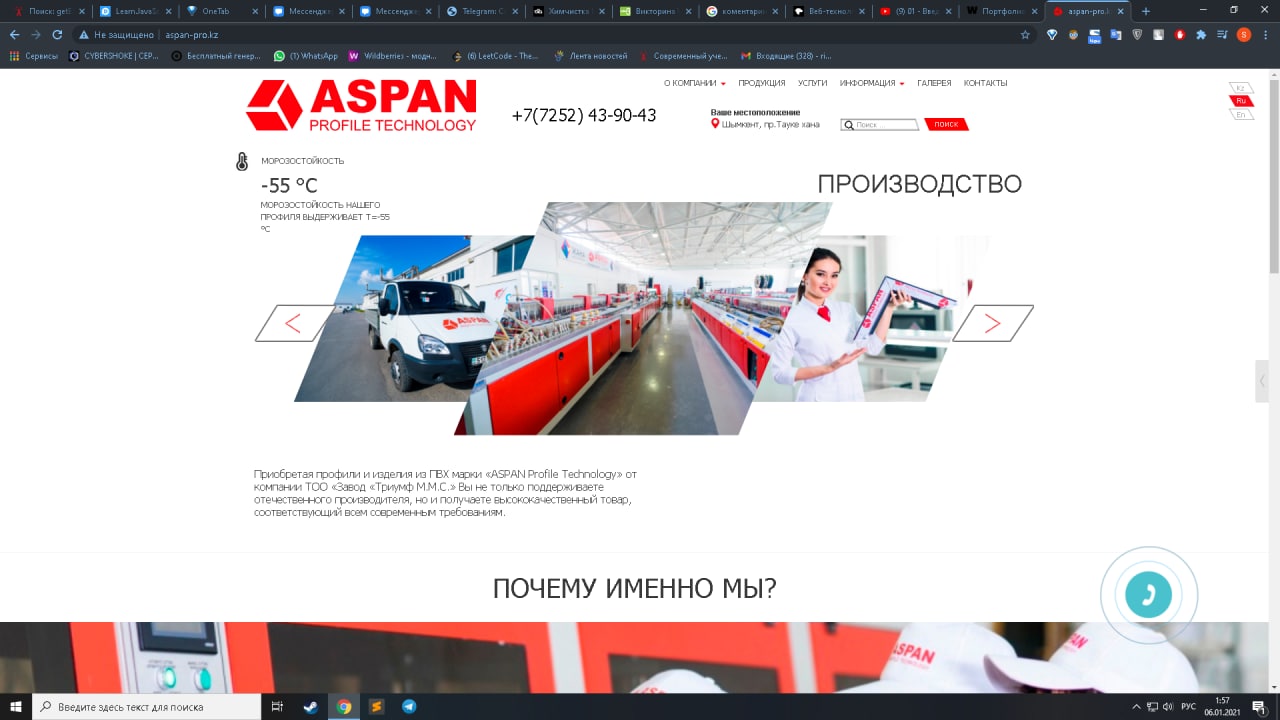Bookmark this page with star icon
The image size is (1280, 720).
(x=1025, y=34)
